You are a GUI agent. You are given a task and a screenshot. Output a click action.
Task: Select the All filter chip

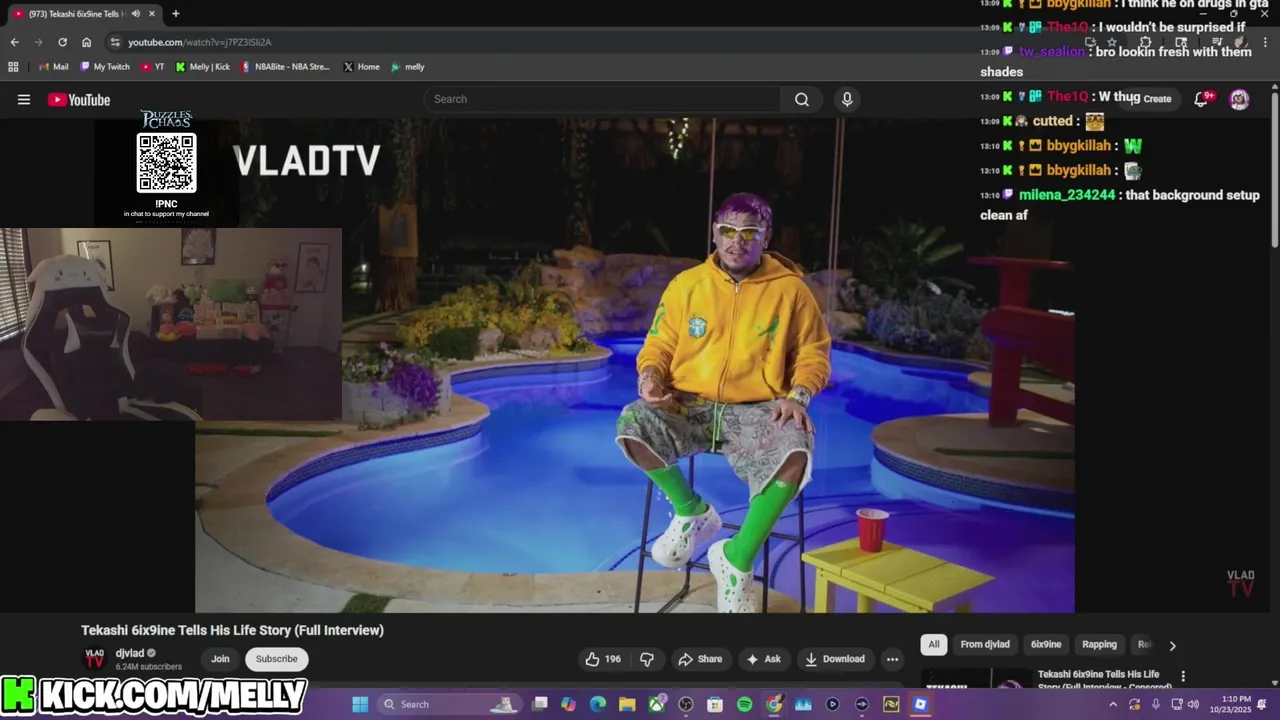pos(934,645)
